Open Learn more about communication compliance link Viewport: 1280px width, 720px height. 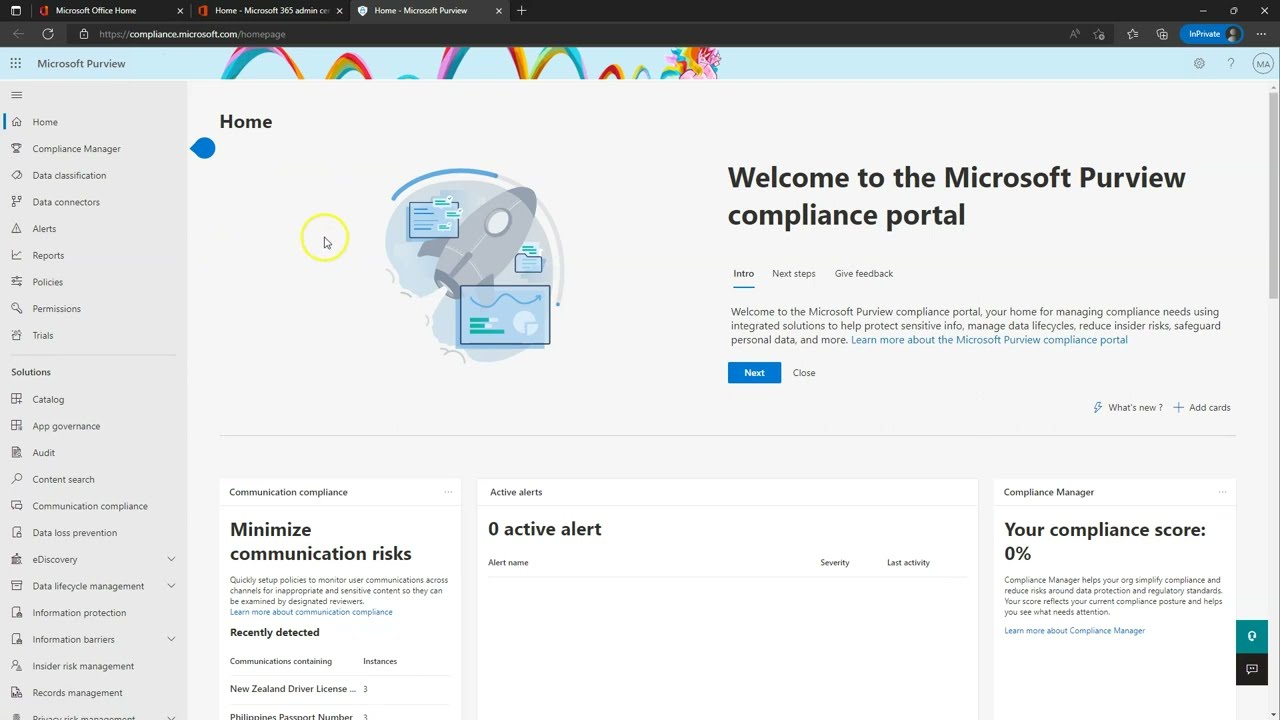[x=311, y=612]
